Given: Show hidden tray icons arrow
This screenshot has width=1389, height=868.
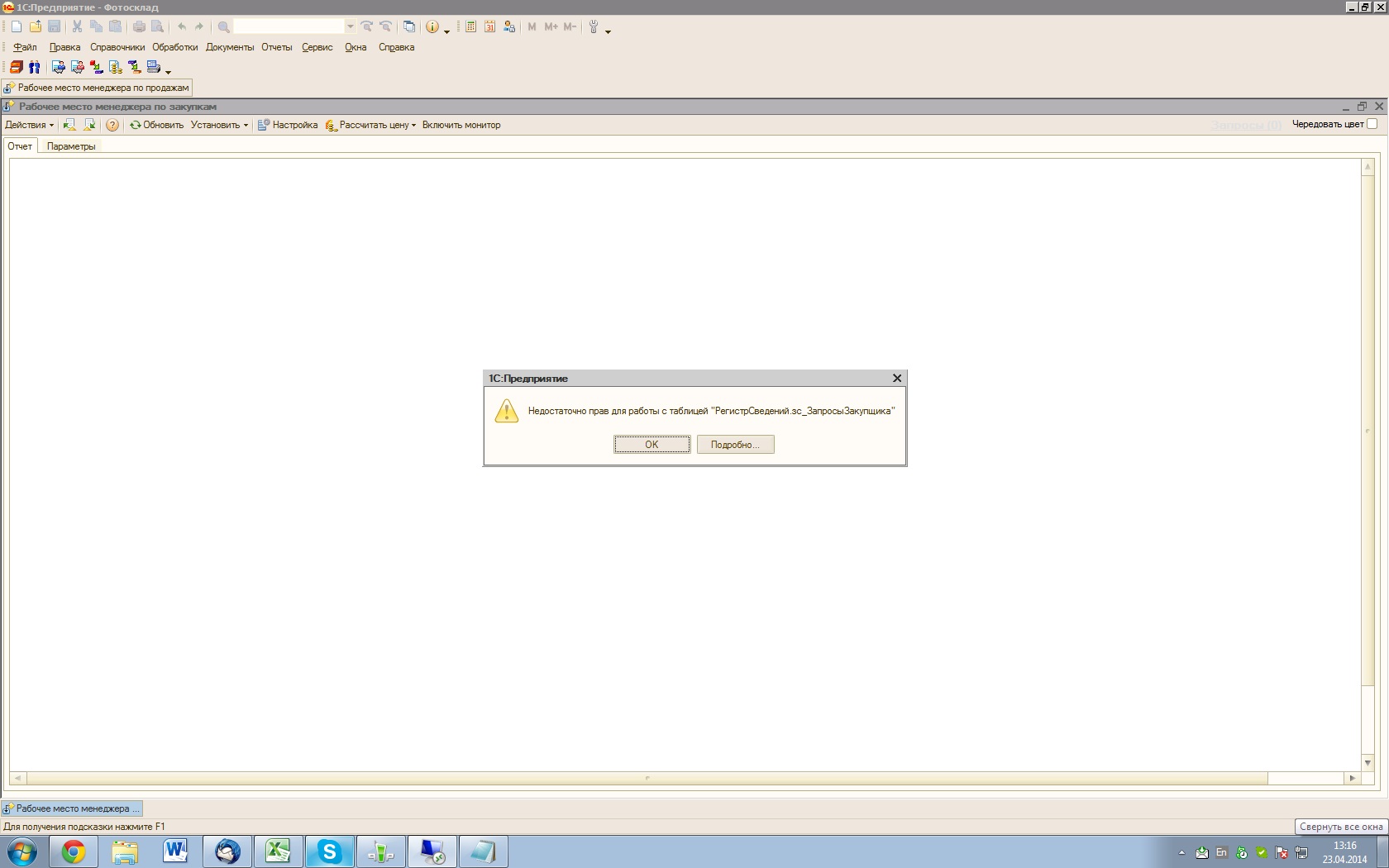Looking at the screenshot, I should (x=1181, y=852).
